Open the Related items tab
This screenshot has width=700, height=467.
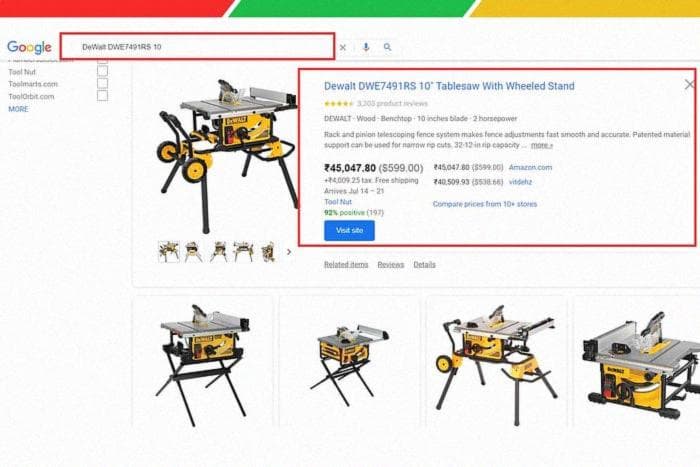point(346,265)
